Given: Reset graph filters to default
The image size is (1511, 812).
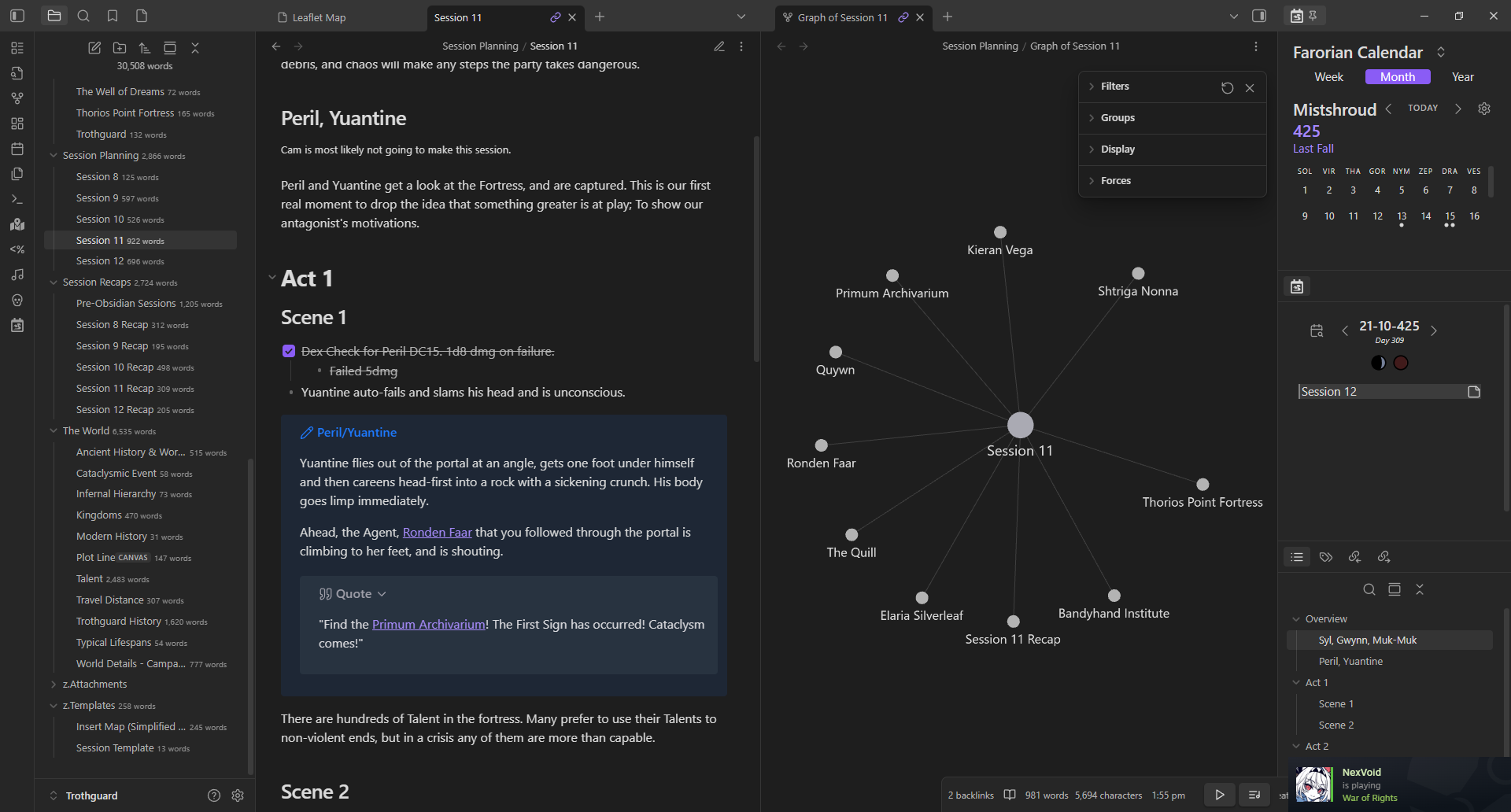Looking at the screenshot, I should point(1227,87).
